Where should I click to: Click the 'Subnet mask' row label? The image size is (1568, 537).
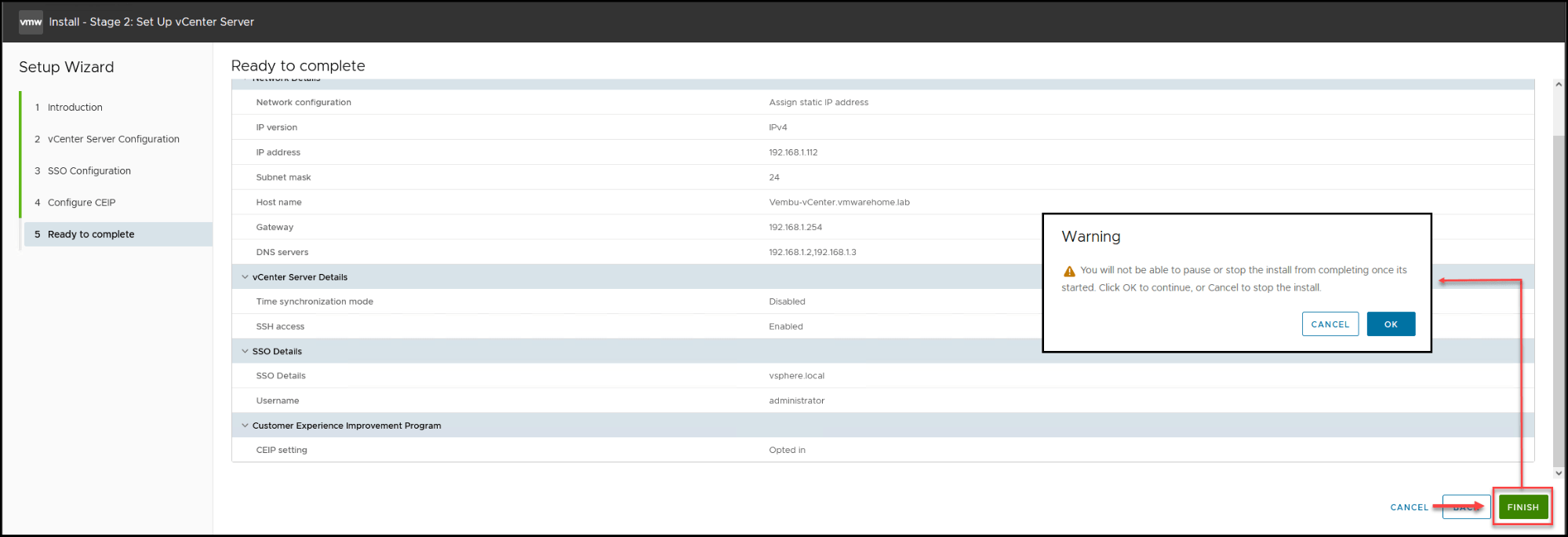[283, 177]
